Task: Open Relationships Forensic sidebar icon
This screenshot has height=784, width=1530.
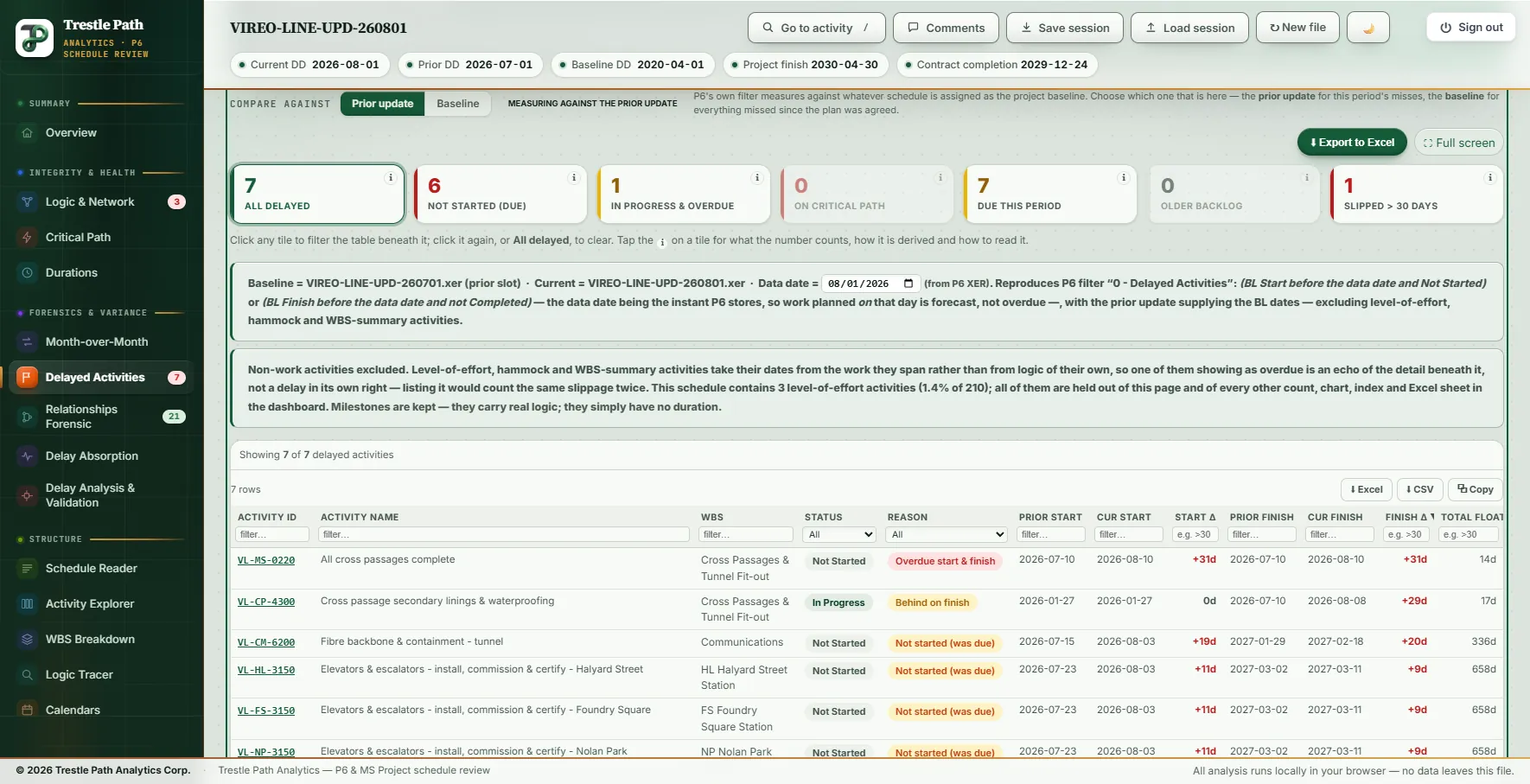Action: pyautogui.click(x=27, y=417)
